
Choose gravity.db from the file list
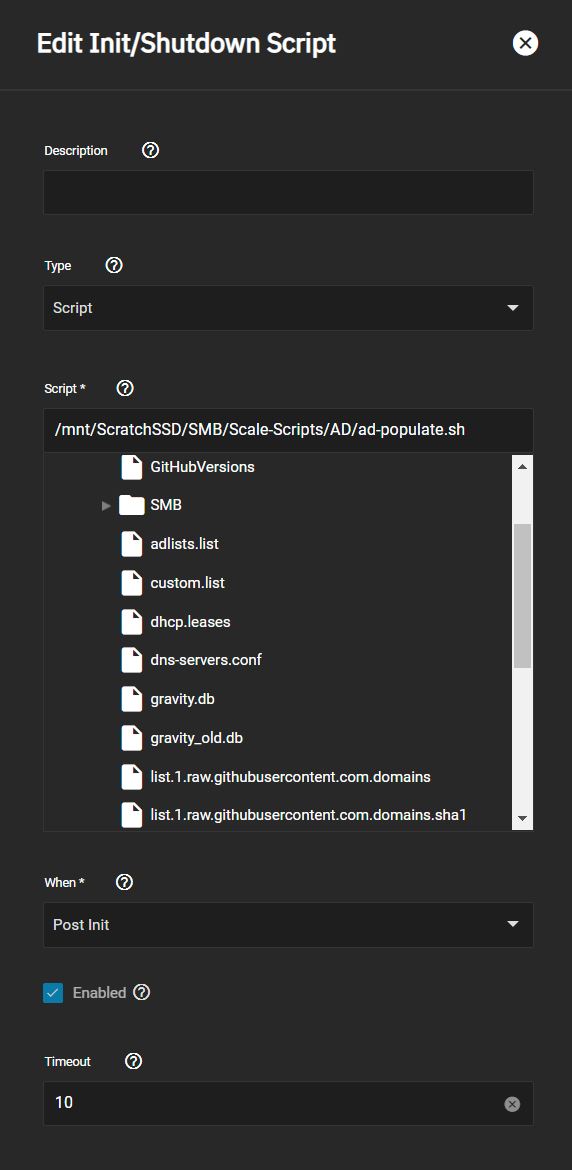pos(183,700)
